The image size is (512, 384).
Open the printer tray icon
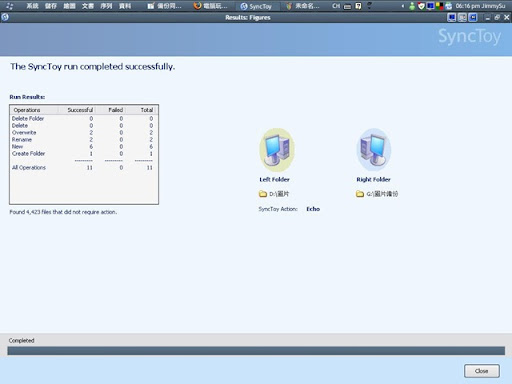click(449, 6)
